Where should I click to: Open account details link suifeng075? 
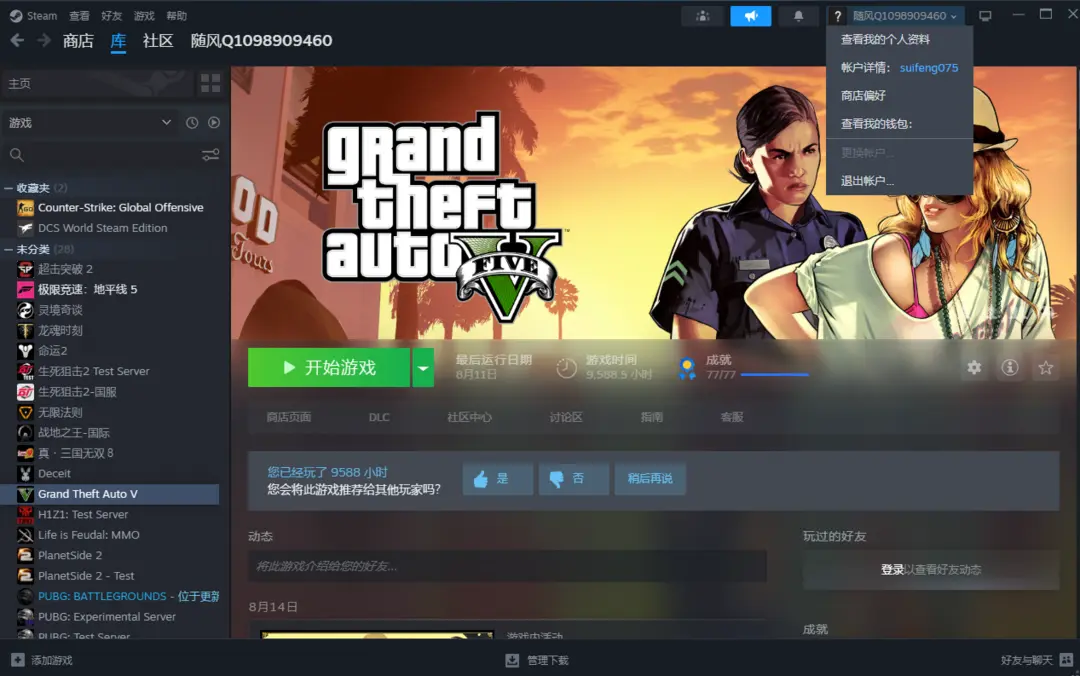[928, 68]
